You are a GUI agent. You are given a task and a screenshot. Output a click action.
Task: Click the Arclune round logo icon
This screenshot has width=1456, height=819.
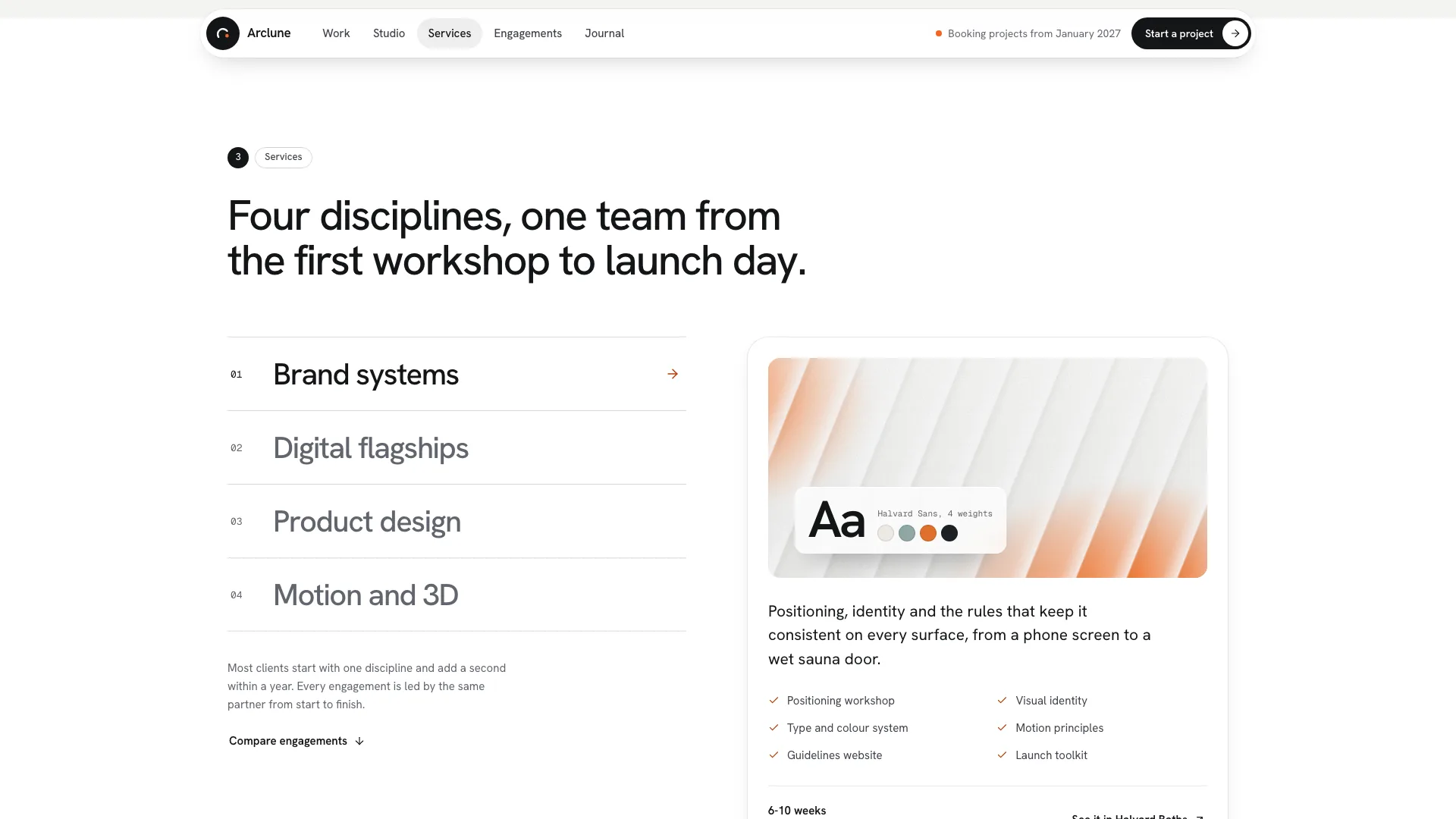click(x=223, y=33)
